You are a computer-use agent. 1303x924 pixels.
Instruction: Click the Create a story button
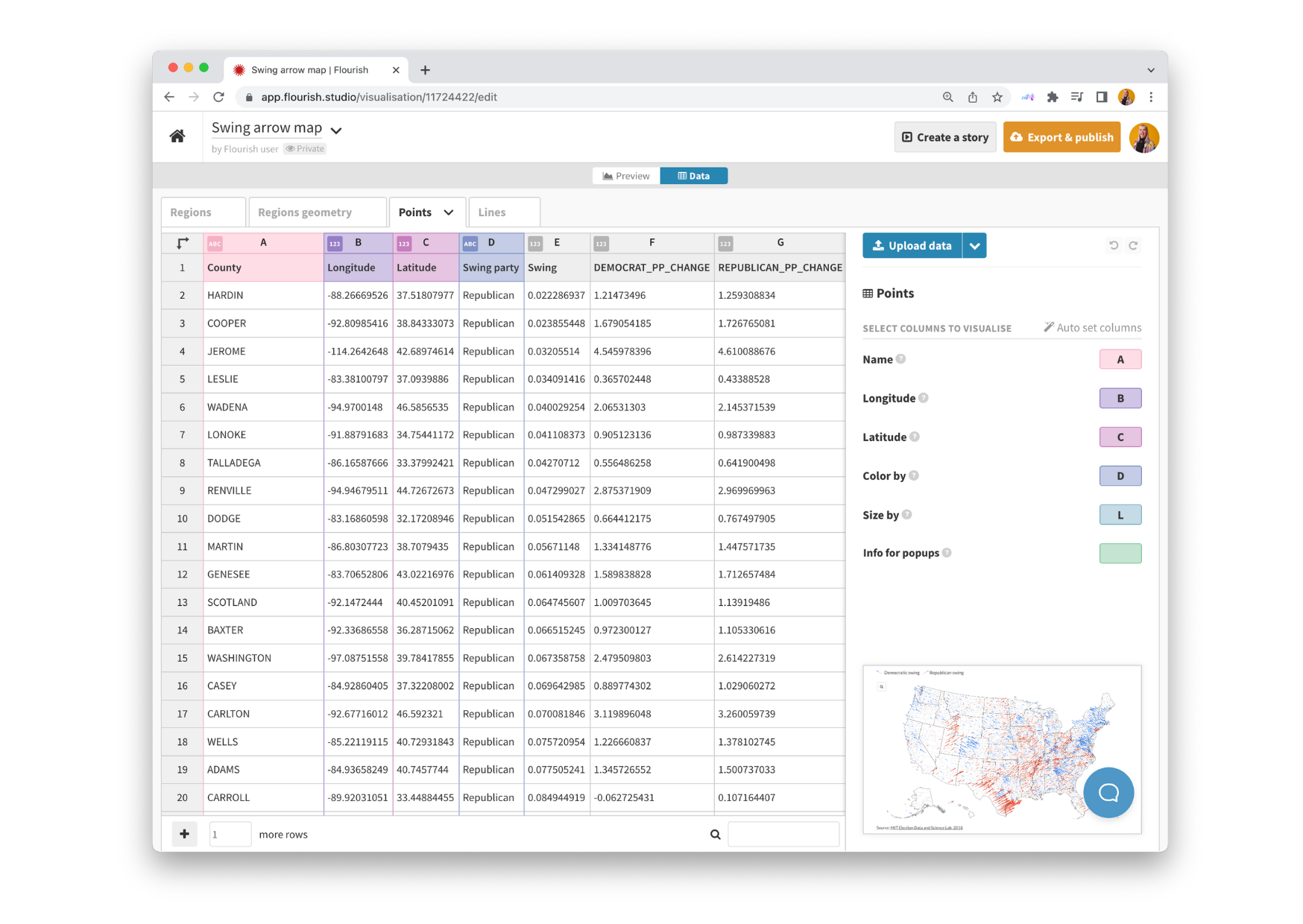(944, 137)
